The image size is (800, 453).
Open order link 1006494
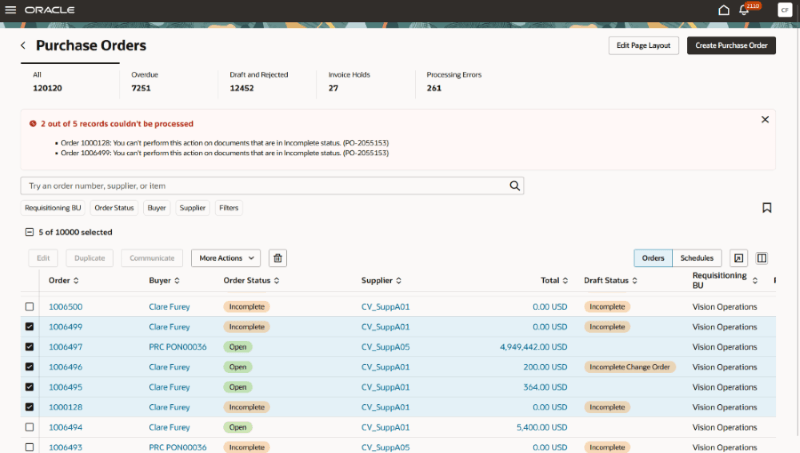(x=65, y=427)
